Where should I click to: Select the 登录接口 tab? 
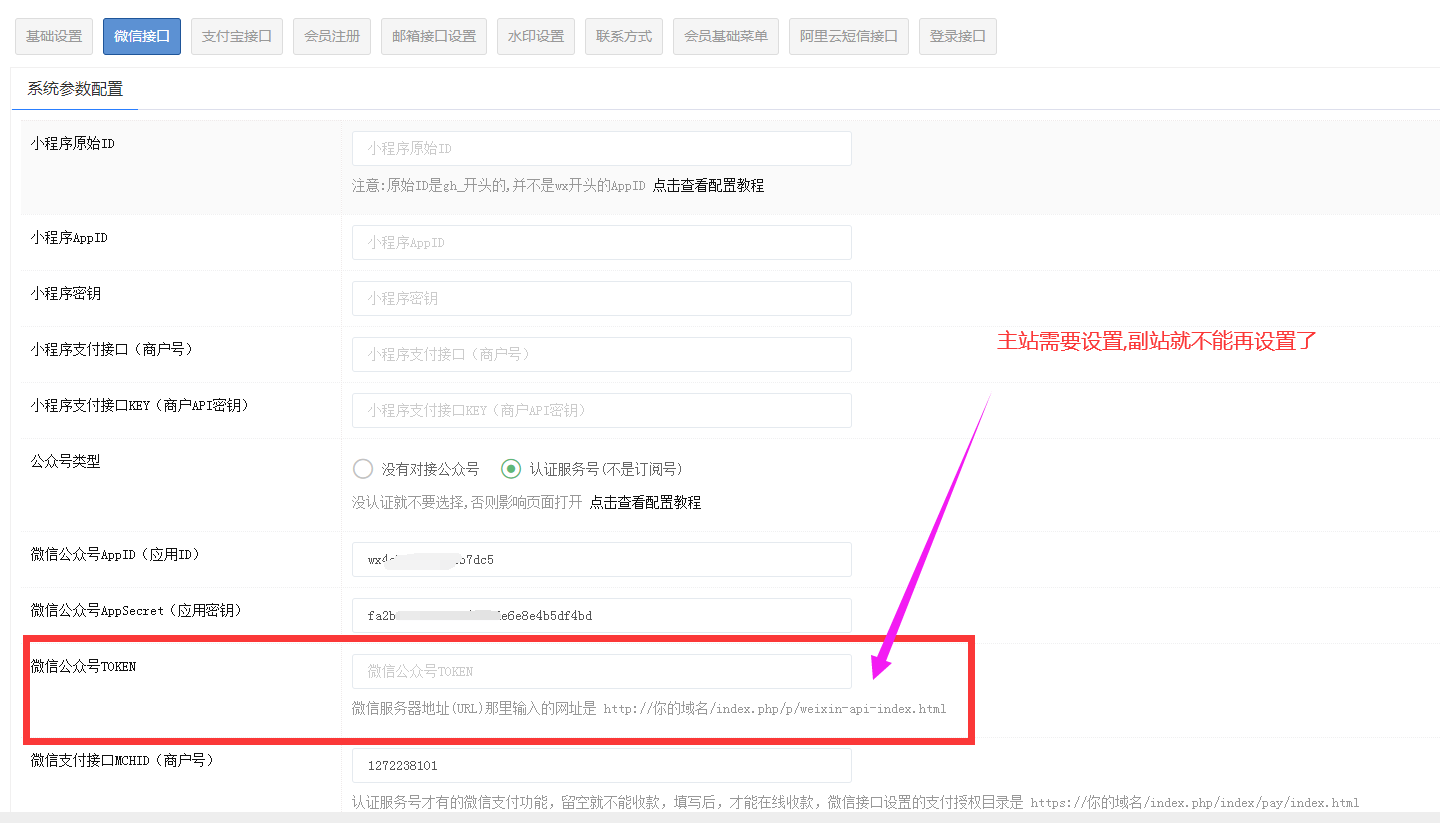[958, 36]
